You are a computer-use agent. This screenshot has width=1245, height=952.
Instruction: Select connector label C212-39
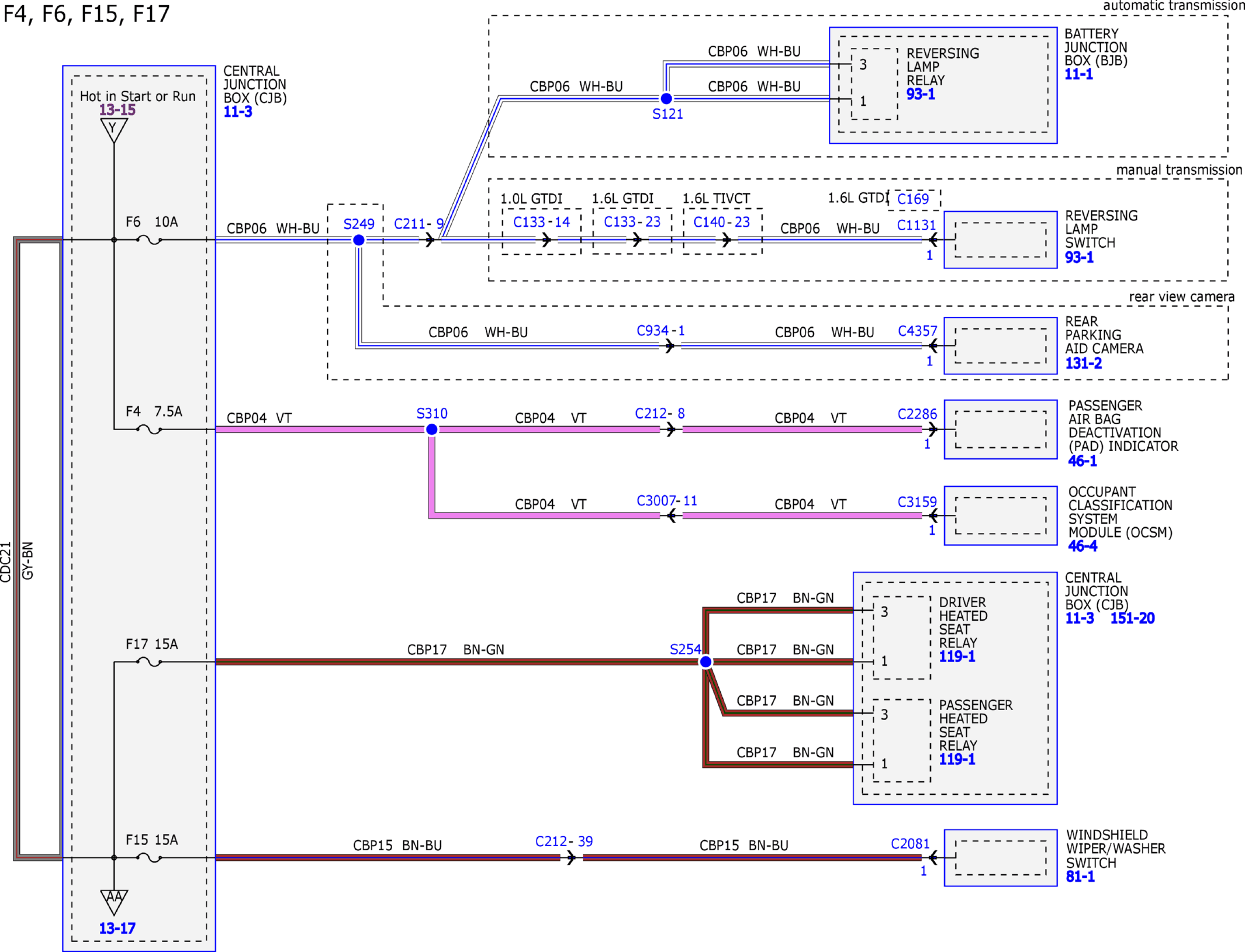point(564,841)
